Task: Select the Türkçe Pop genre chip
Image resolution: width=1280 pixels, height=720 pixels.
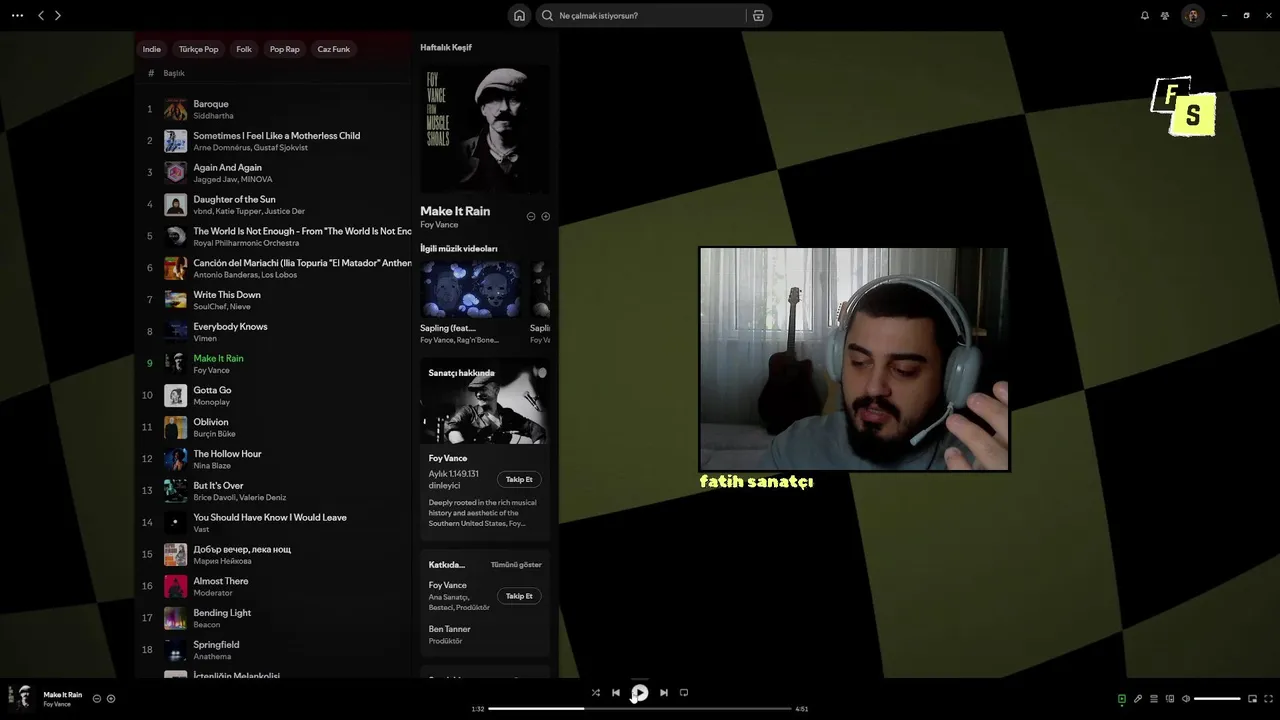Action: [x=199, y=49]
